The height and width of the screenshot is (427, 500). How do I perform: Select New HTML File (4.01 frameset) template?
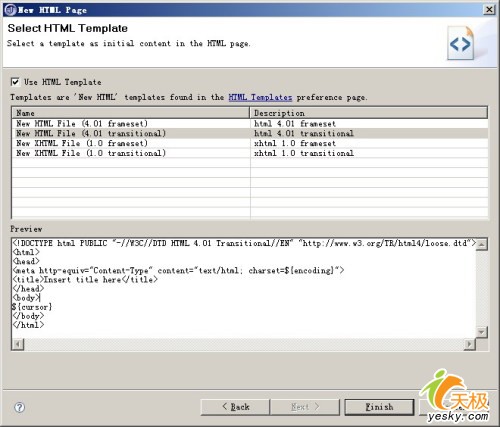click(x=82, y=124)
